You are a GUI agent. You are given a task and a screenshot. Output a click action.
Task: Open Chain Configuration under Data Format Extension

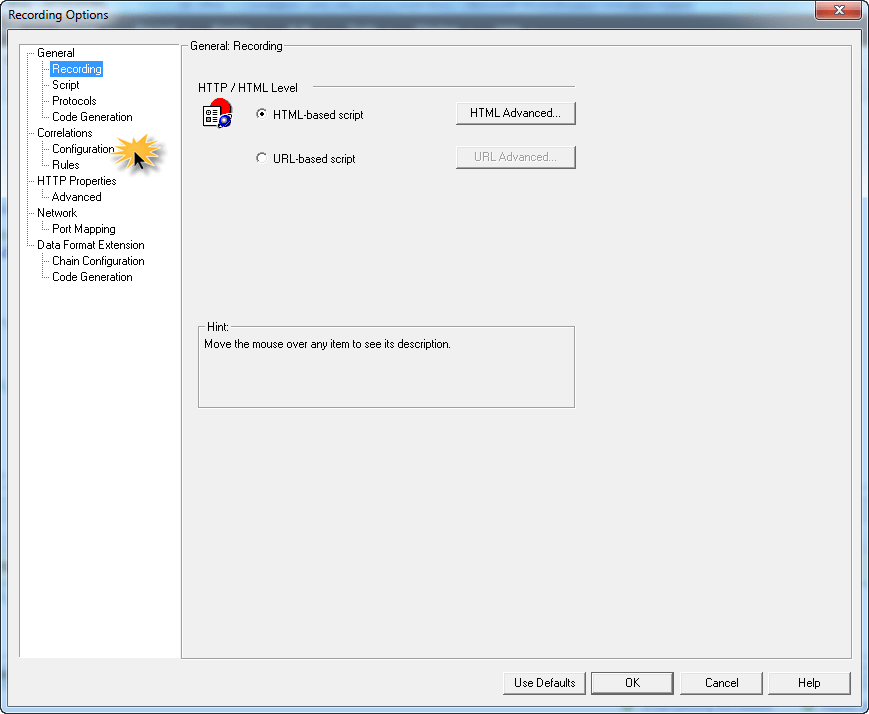tap(98, 261)
